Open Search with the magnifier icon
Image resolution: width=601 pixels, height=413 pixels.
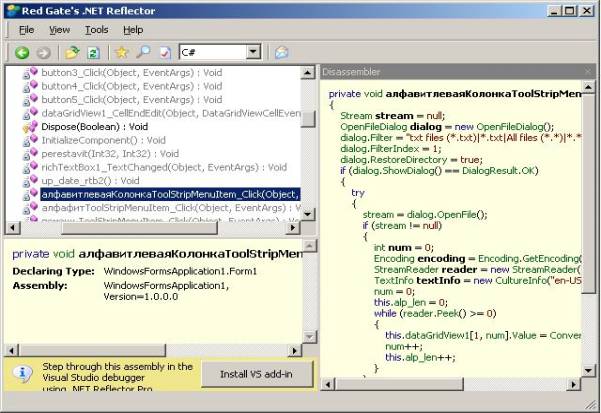pyautogui.click(x=144, y=52)
